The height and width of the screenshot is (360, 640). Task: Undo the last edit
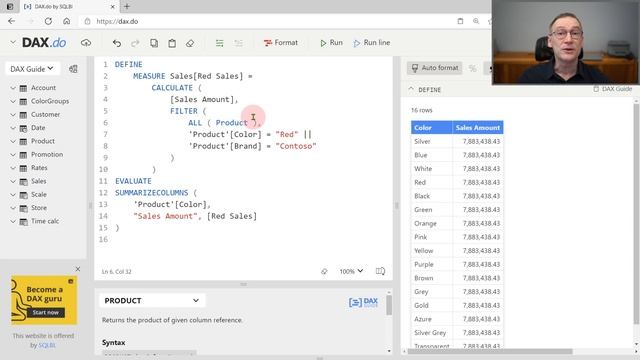tap(117, 43)
